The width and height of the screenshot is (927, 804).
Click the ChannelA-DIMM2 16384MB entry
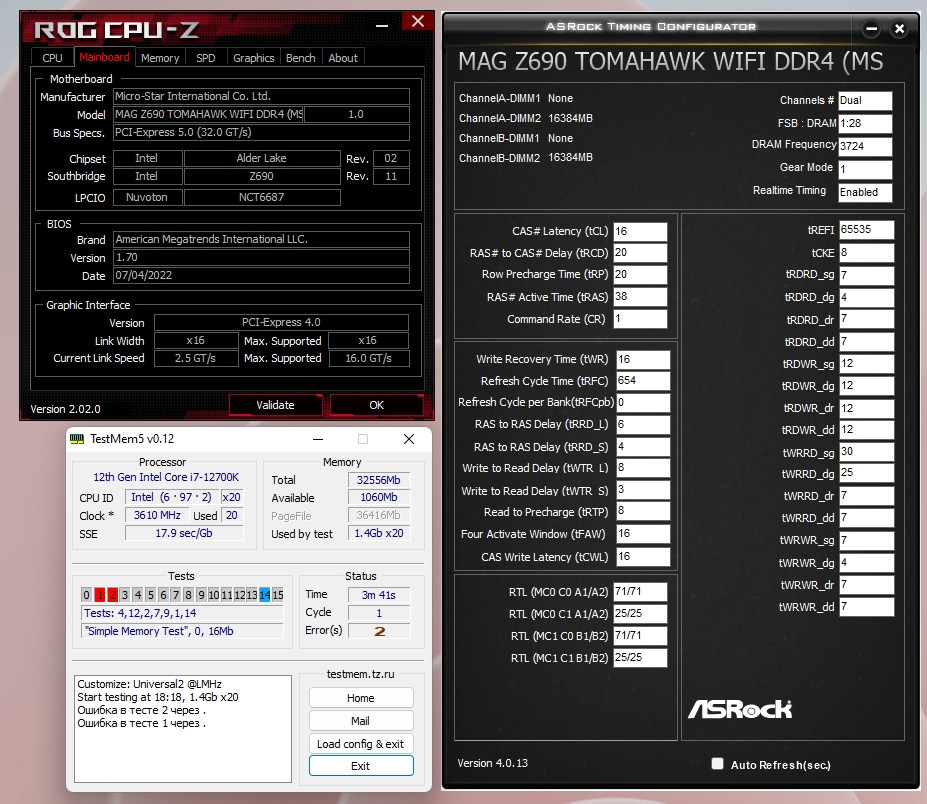(x=526, y=118)
